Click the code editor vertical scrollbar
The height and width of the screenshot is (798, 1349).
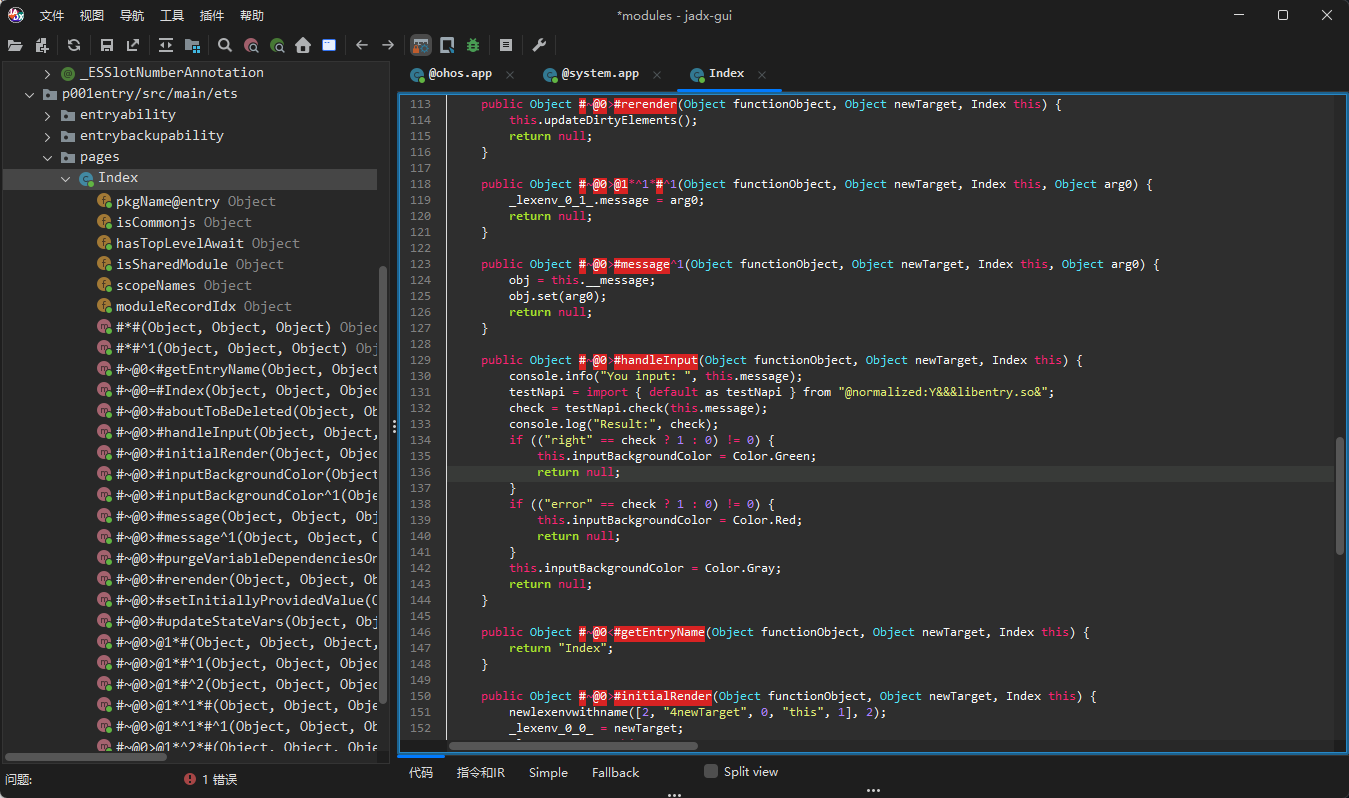(x=1340, y=495)
